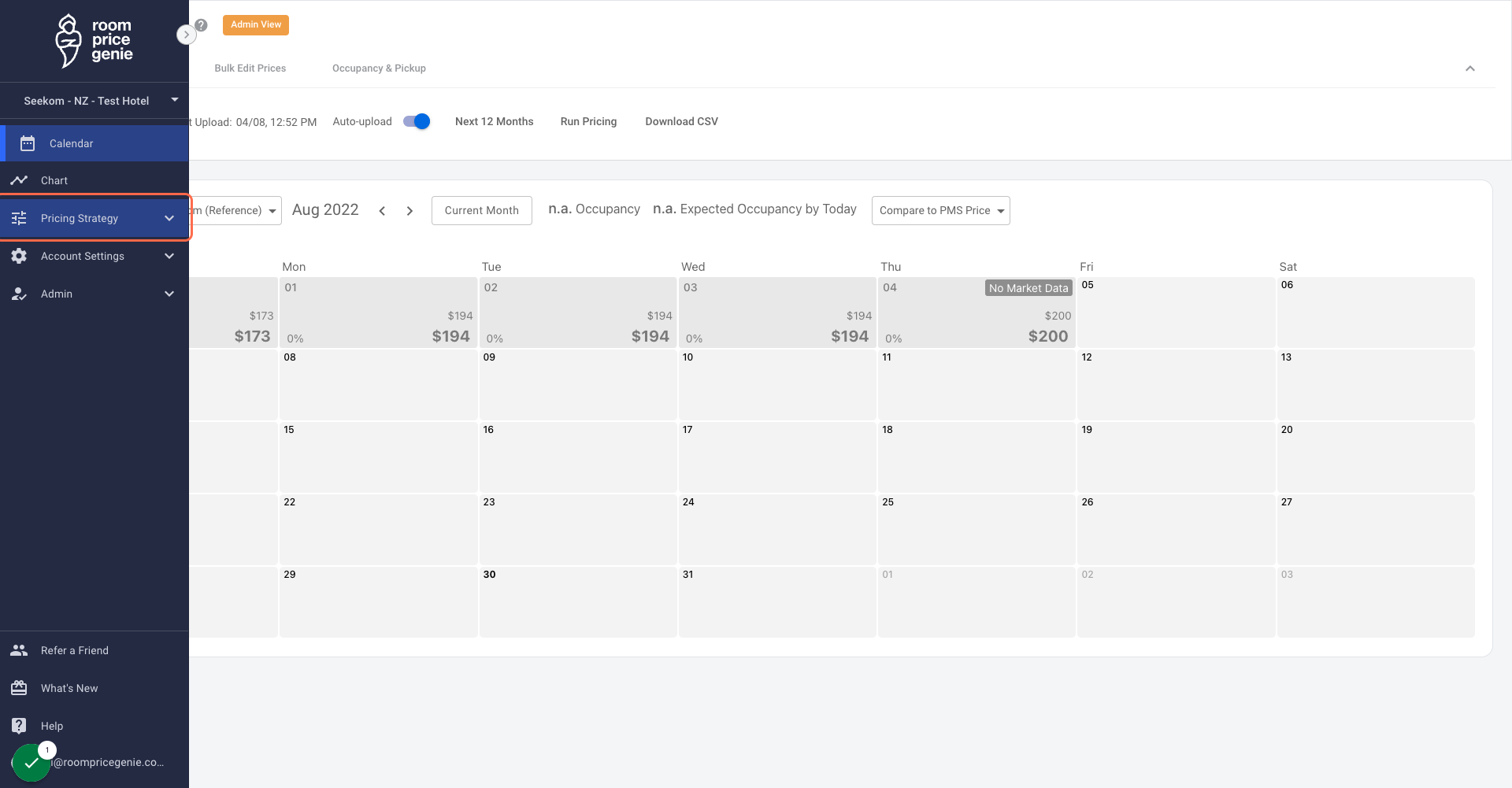This screenshot has width=1512, height=788.
Task: Click Run Pricing
Action: coord(589,121)
